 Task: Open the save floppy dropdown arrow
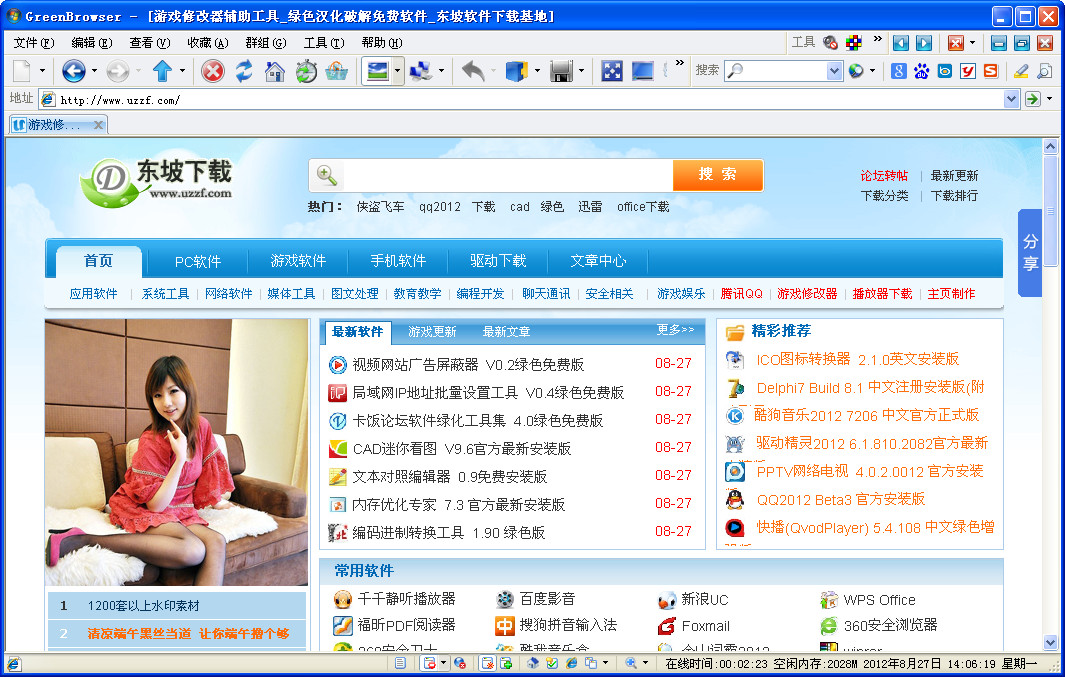(x=581, y=71)
